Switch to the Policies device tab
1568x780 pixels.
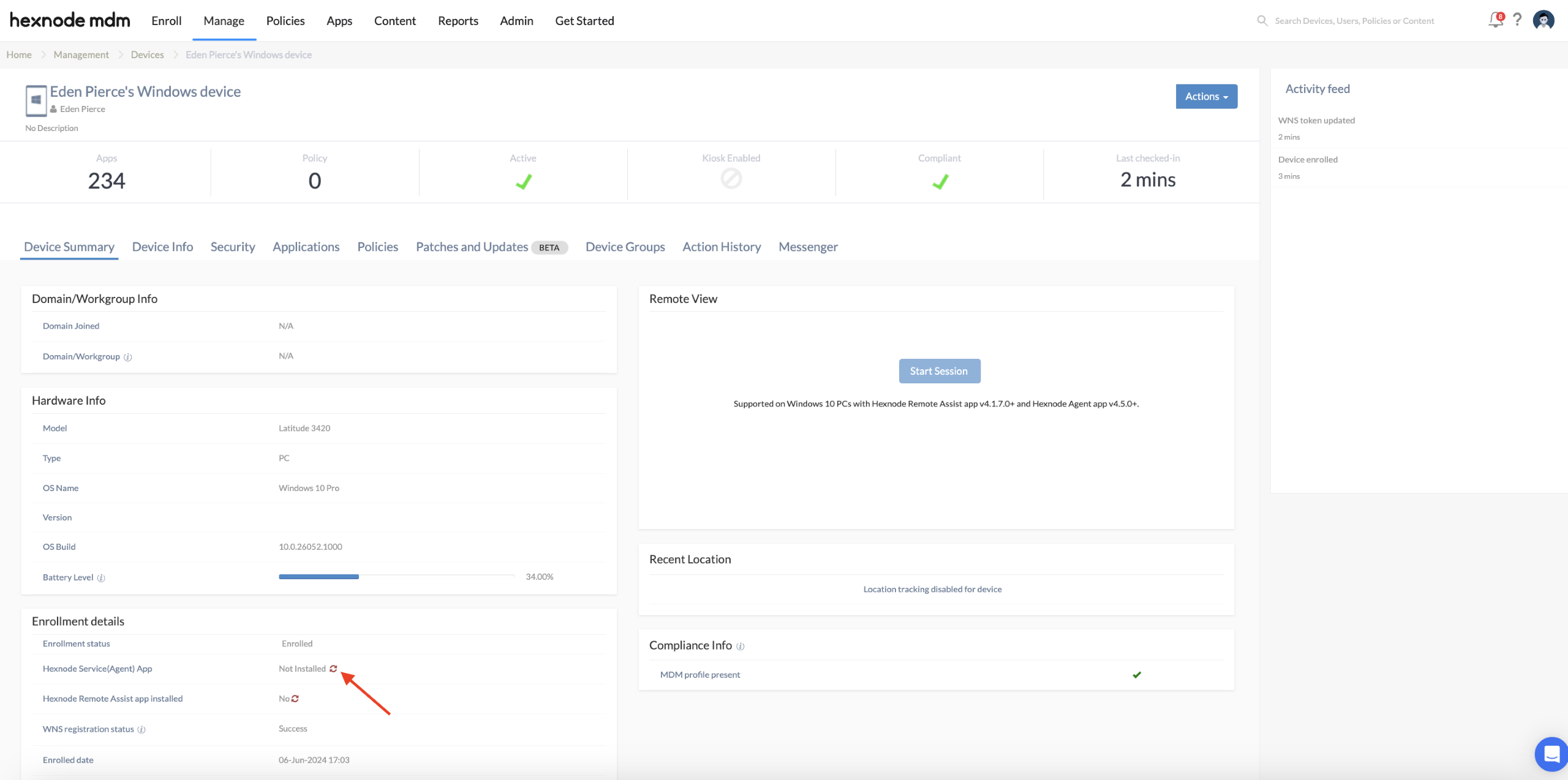tap(378, 247)
